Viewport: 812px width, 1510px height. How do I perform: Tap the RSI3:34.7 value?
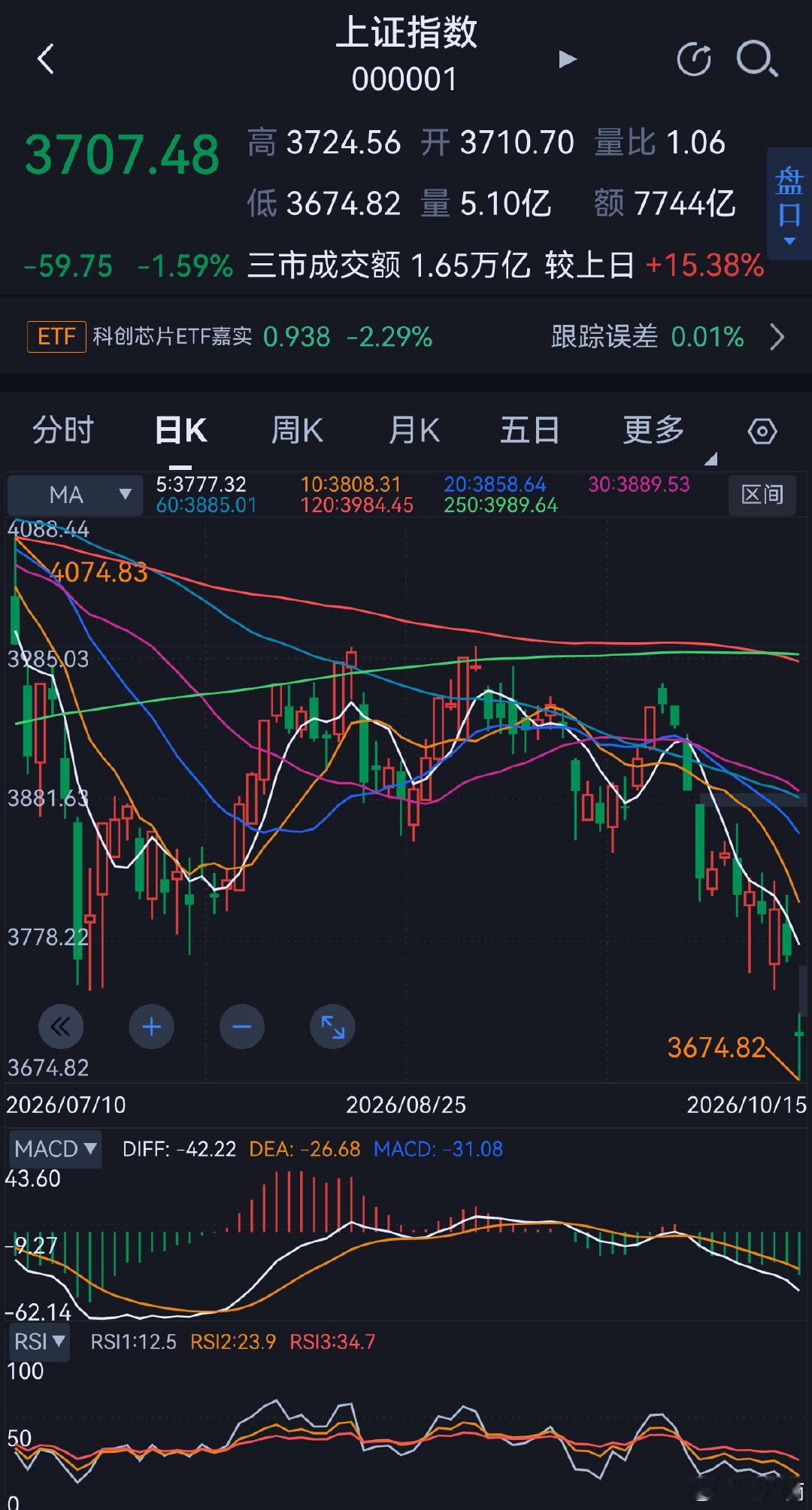332,1342
